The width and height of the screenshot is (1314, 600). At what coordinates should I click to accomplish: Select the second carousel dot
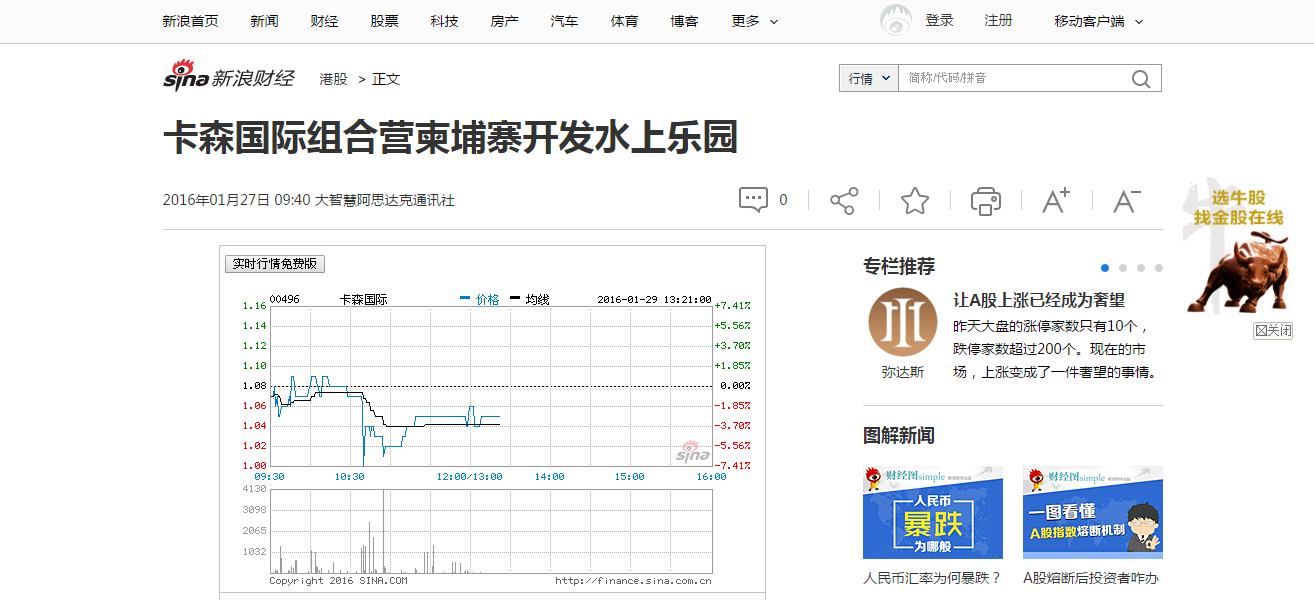point(1123,268)
